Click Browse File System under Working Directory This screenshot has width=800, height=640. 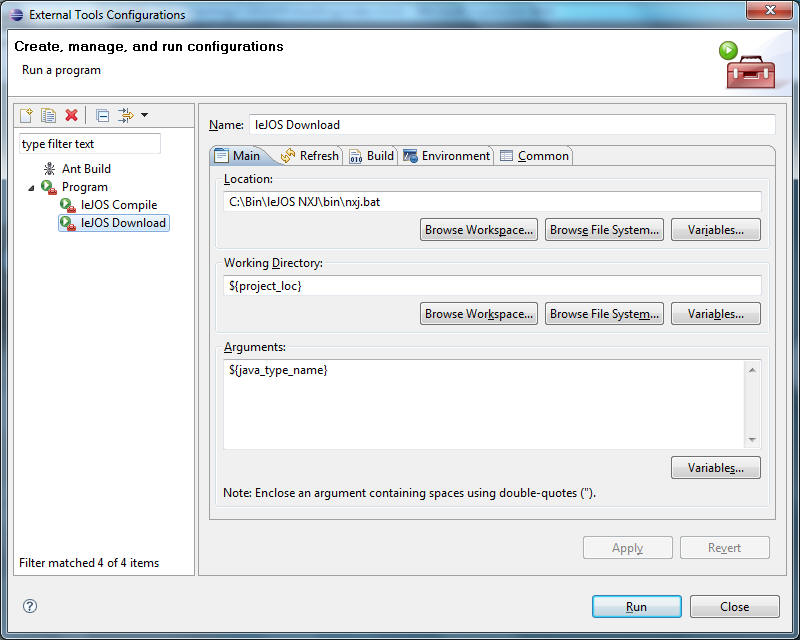click(x=604, y=313)
